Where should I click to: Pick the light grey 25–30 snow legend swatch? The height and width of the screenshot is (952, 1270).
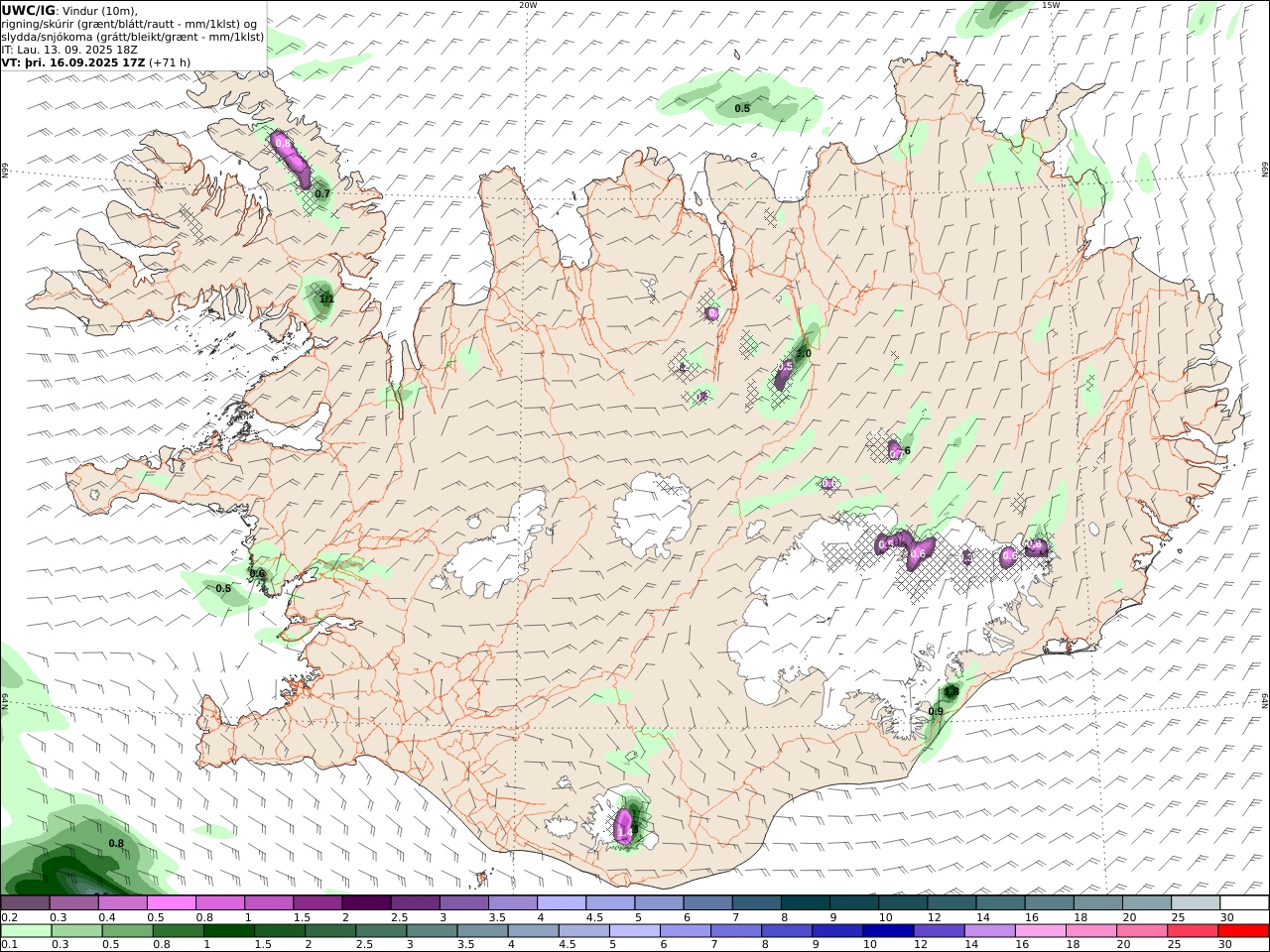1195,903
